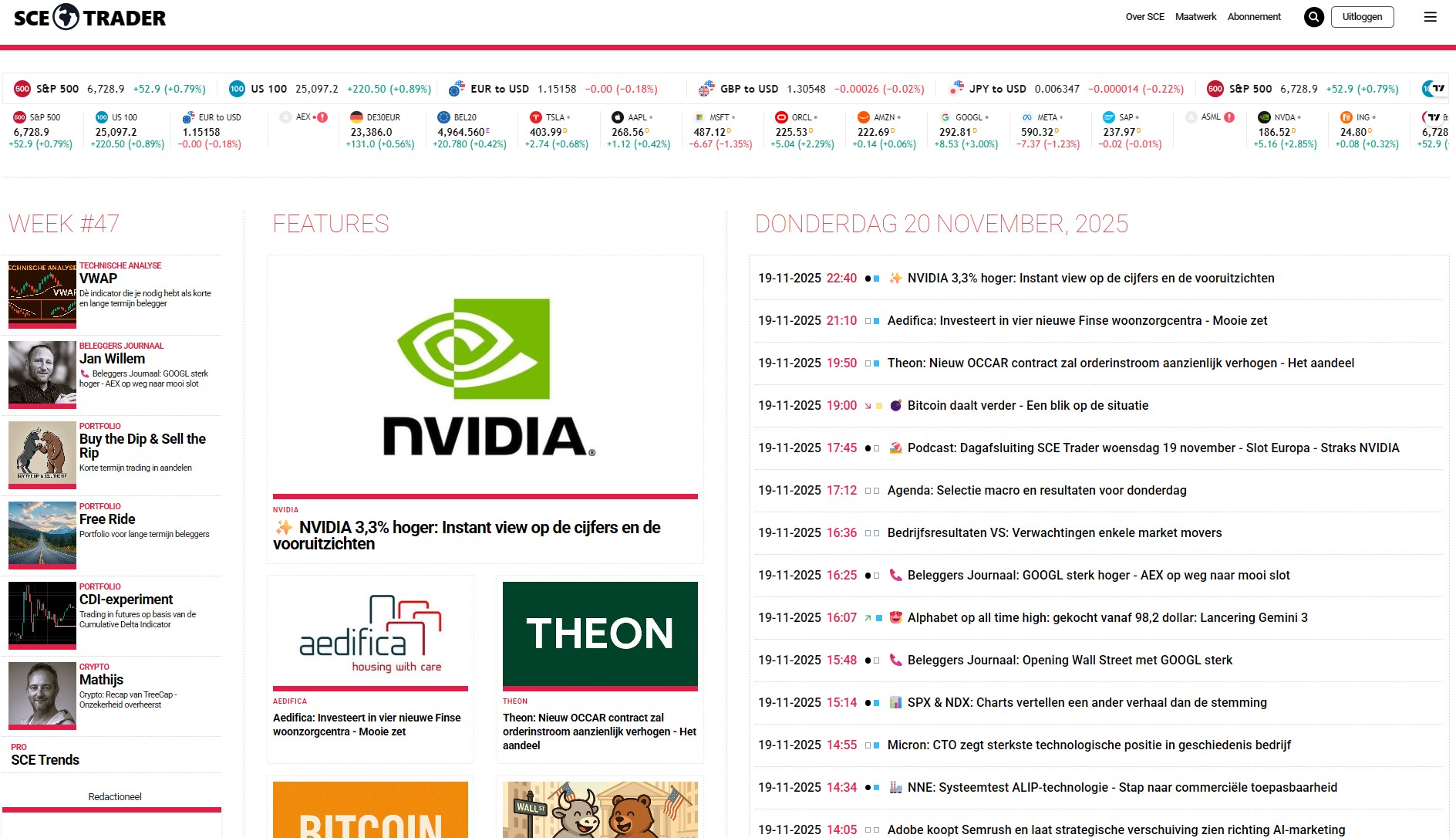Screen dimensions: 1456x838
Task: Click the ASML red warning icon
Action: [1229, 117]
